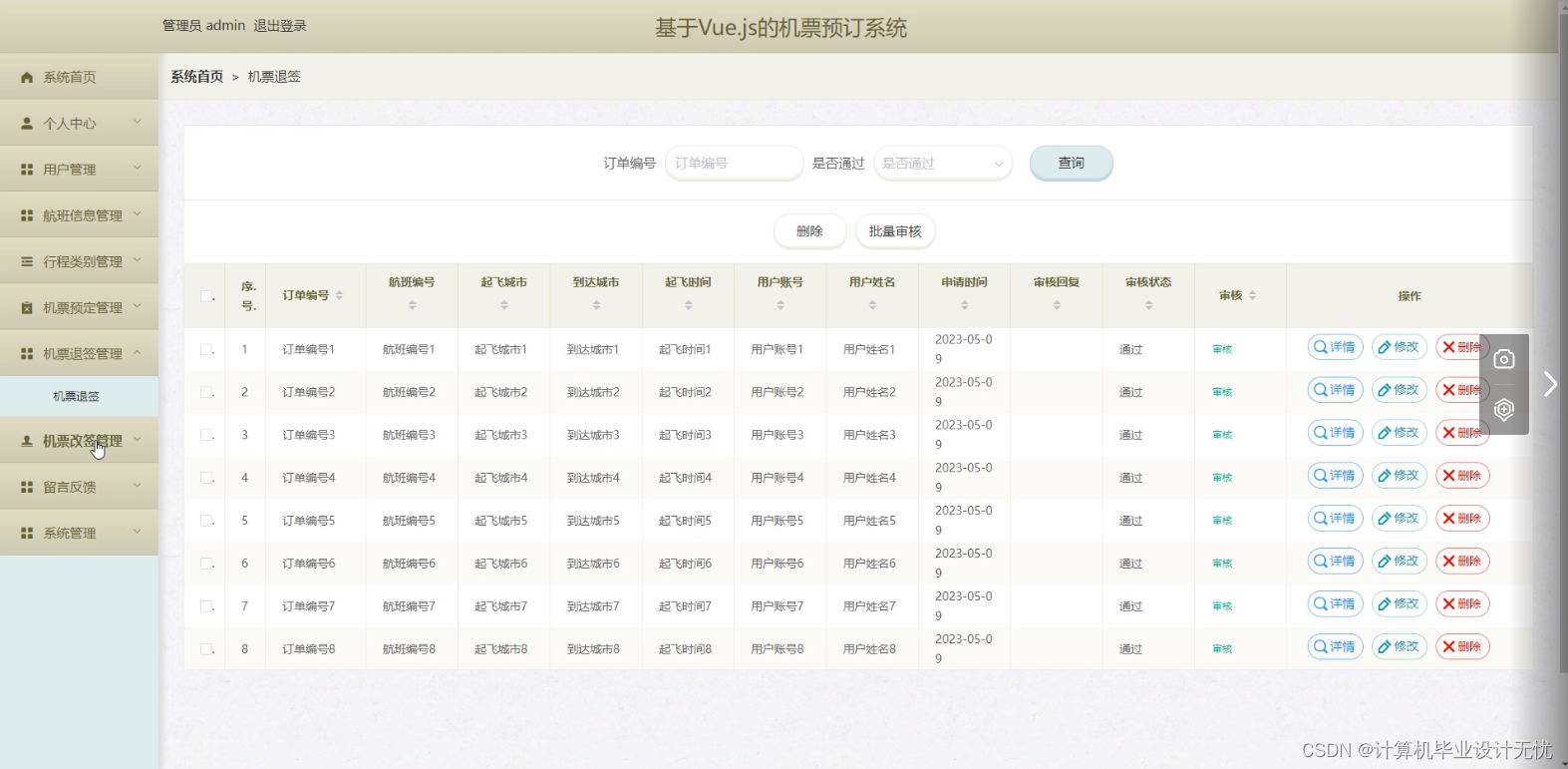Click the 批量审核 button
The height and width of the screenshot is (769, 1568).
(895, 231)
